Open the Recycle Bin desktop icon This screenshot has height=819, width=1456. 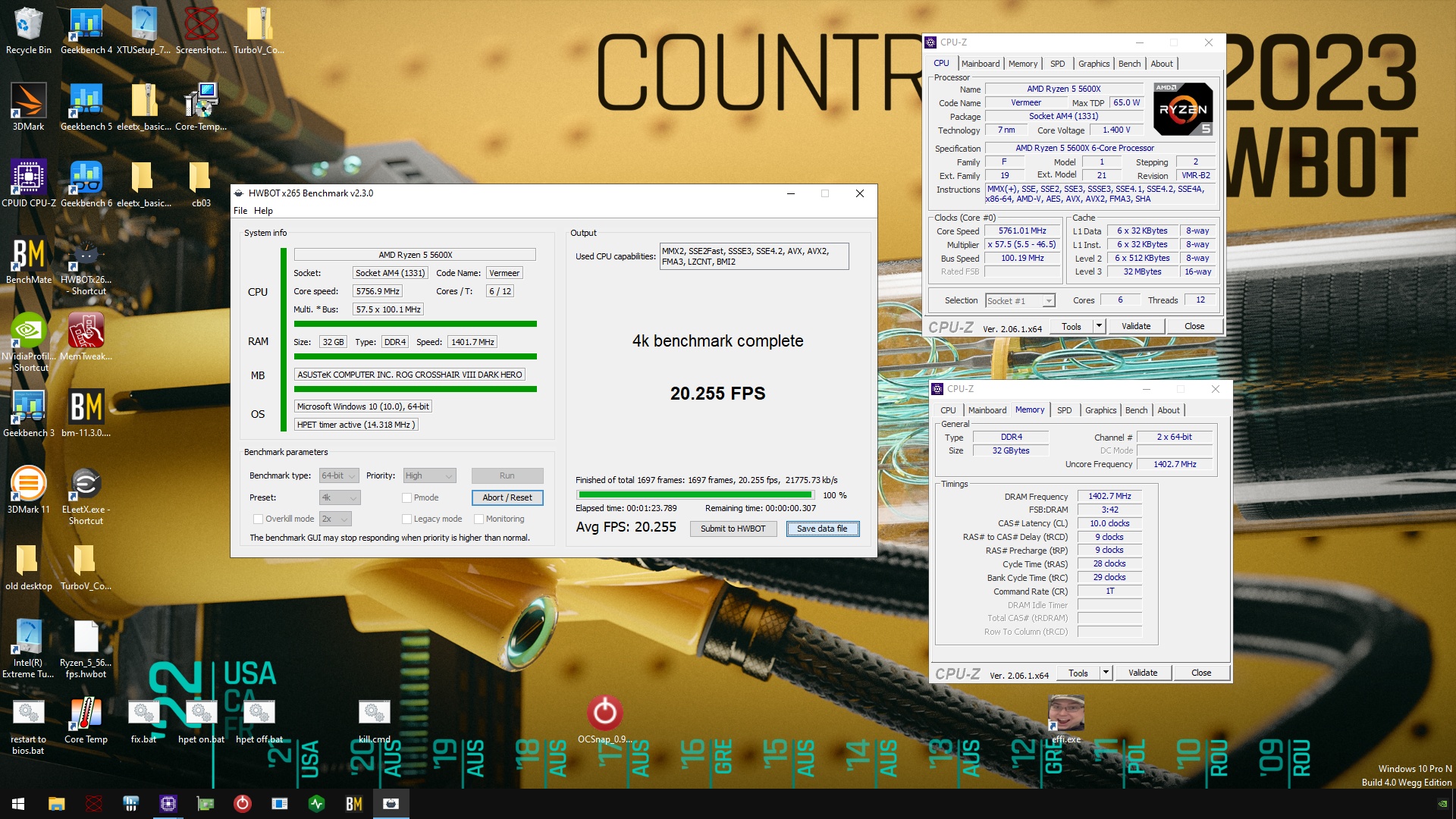(x=28, y=30)
